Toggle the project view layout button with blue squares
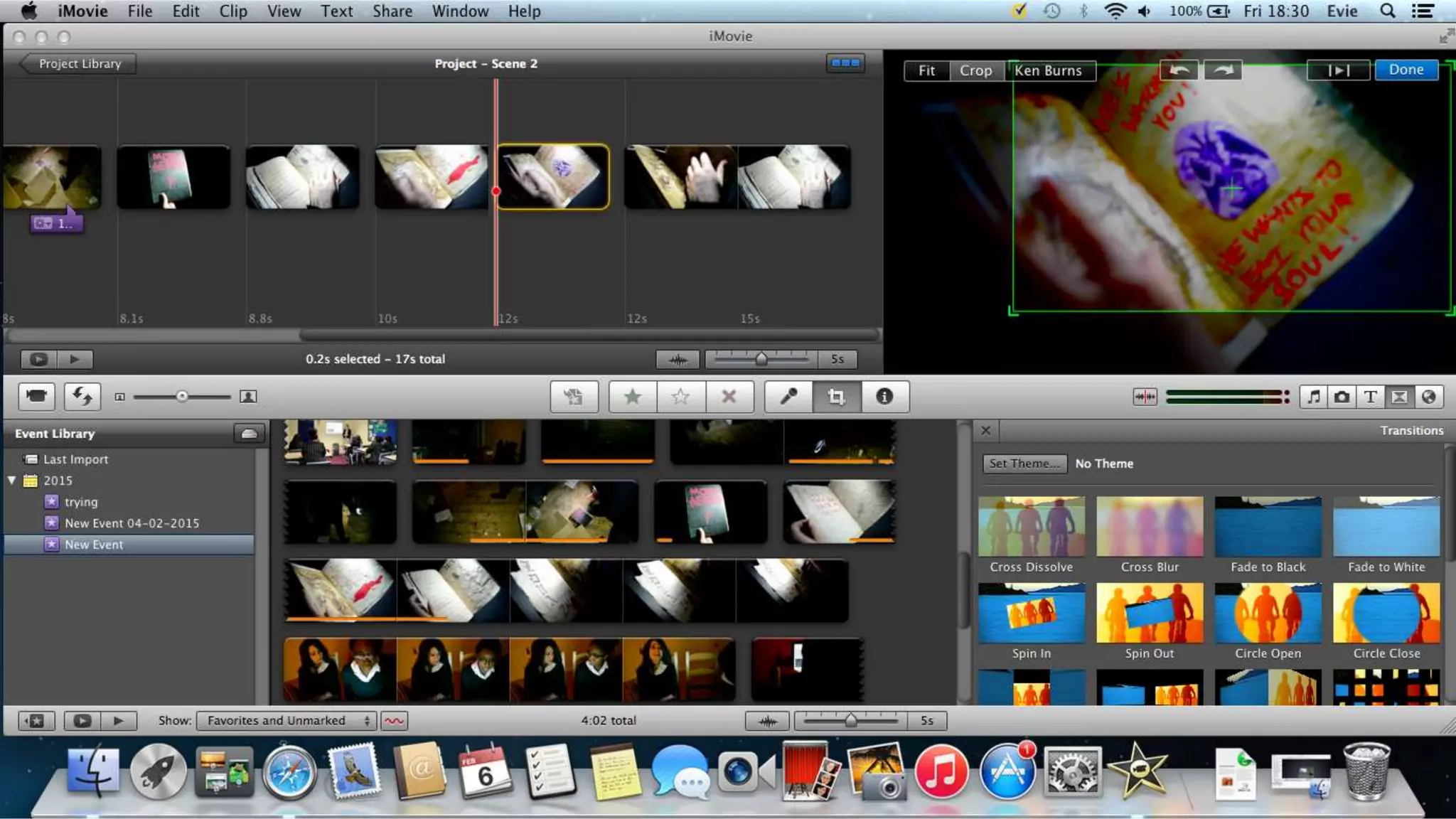This screenshot has height=819, width=1456. coord(845,63)
